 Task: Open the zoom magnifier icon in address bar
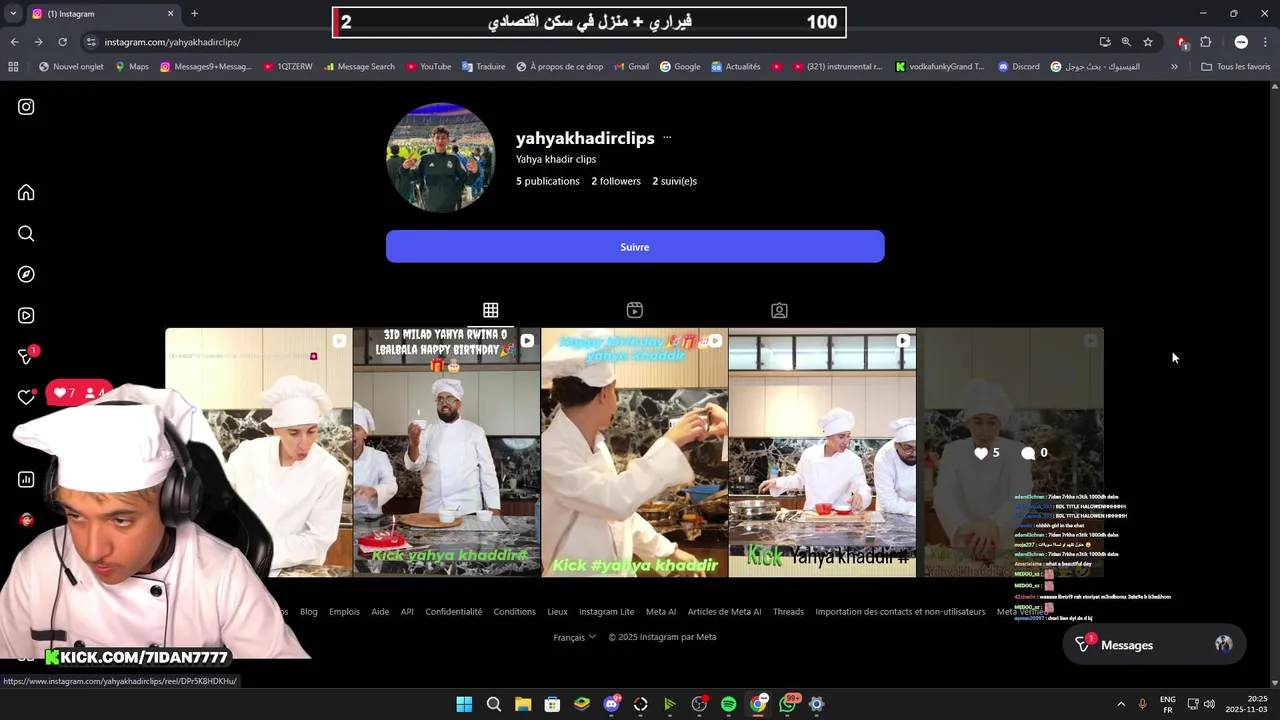pyautogui.click(x=1126, y=42)
